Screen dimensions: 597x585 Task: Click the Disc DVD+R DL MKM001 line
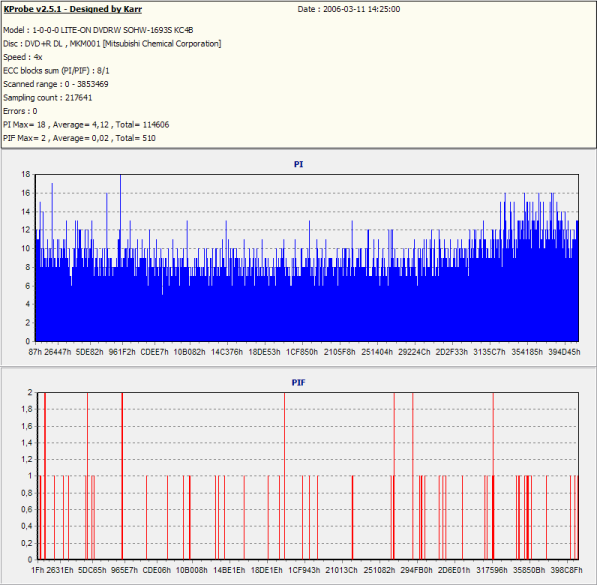coord(112,44)
